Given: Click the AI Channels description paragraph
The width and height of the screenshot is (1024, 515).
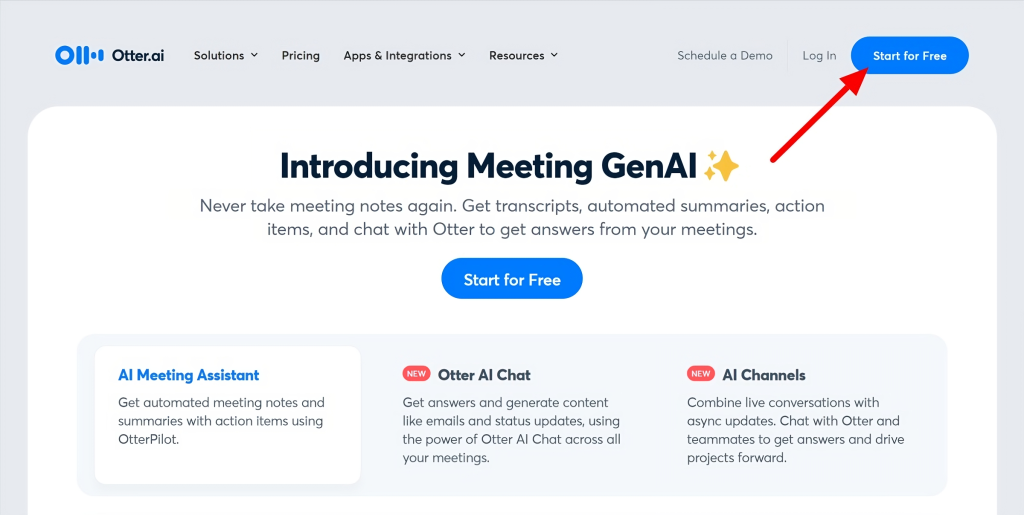Looking at the screenshot, I should 793,430.
